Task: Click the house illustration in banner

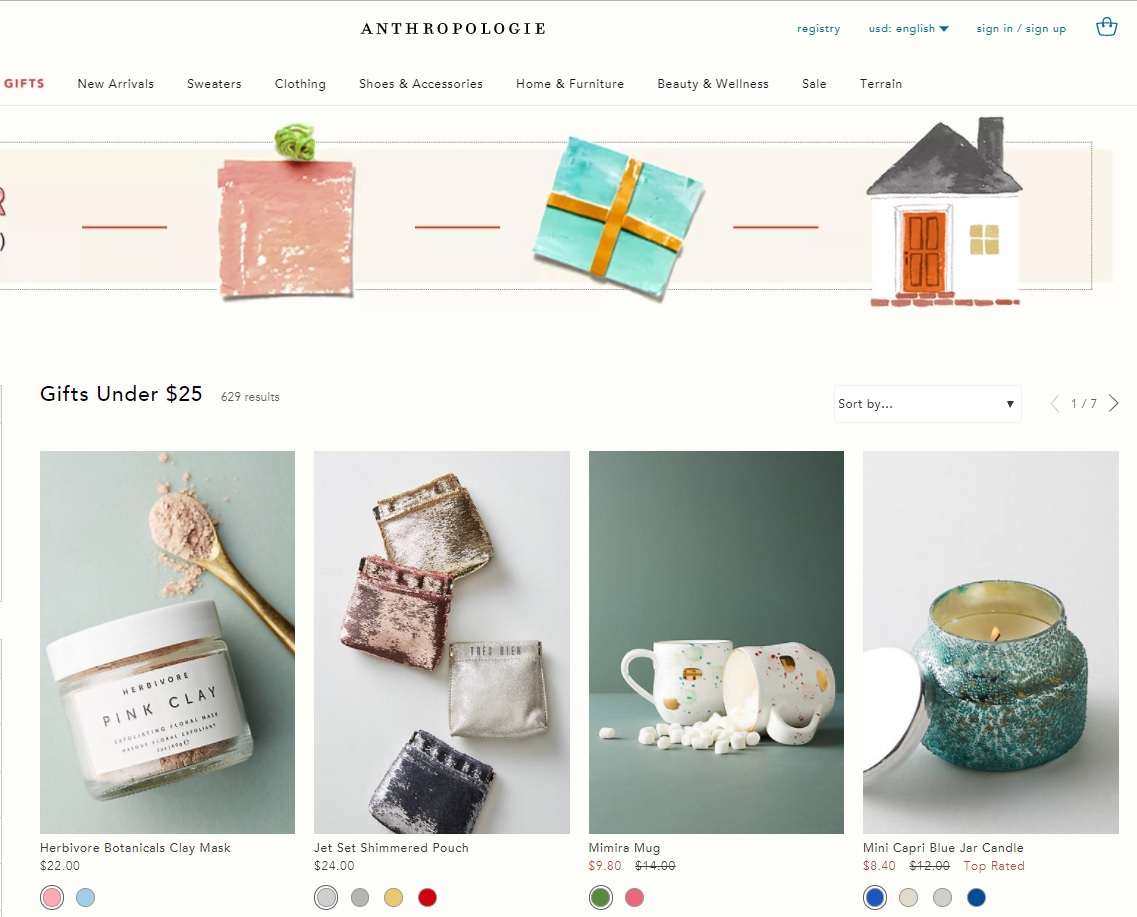Action: coord(944,211)
